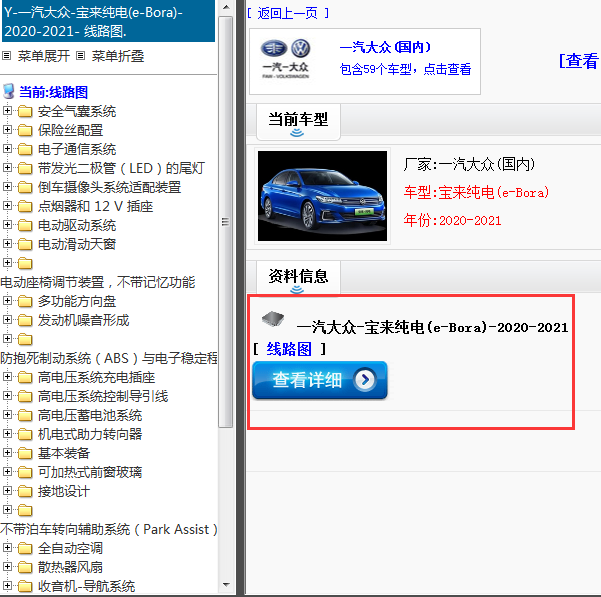Select the 菜单折叠 menu option
The height and width of the screenshot is (597, 601).
(118, 56)
